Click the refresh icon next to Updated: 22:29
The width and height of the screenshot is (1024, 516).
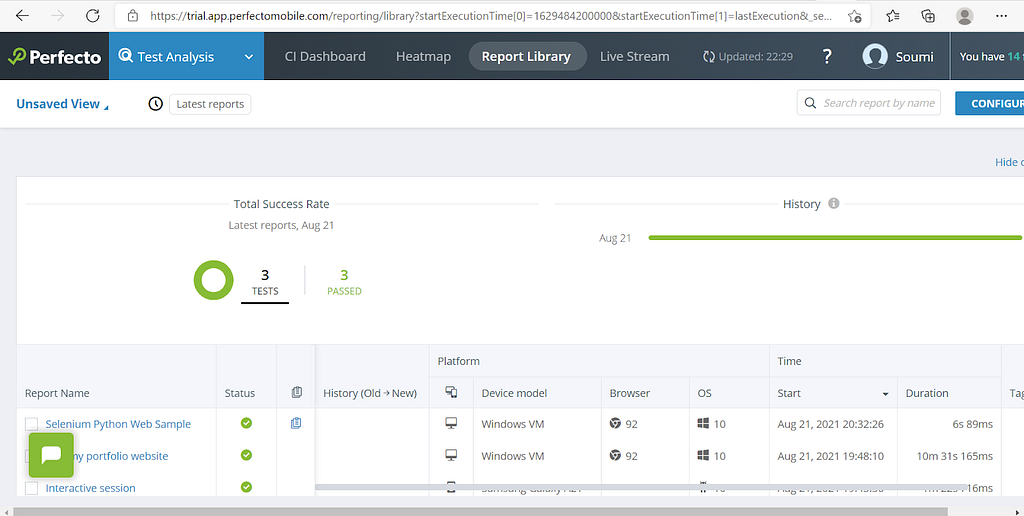pyautogui.click(x=709, y=57)
